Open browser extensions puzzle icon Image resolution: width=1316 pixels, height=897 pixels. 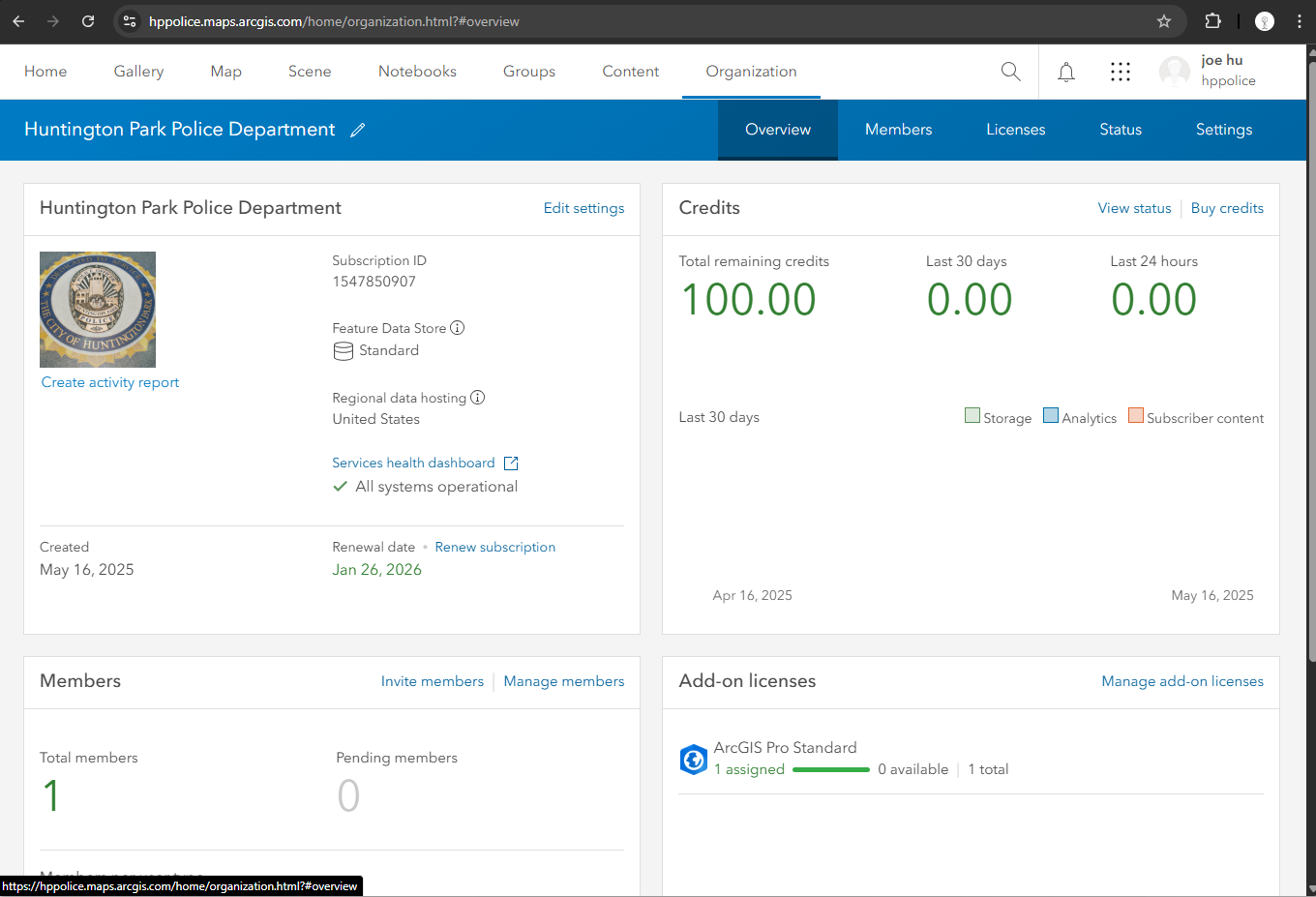coord(1212,21)
